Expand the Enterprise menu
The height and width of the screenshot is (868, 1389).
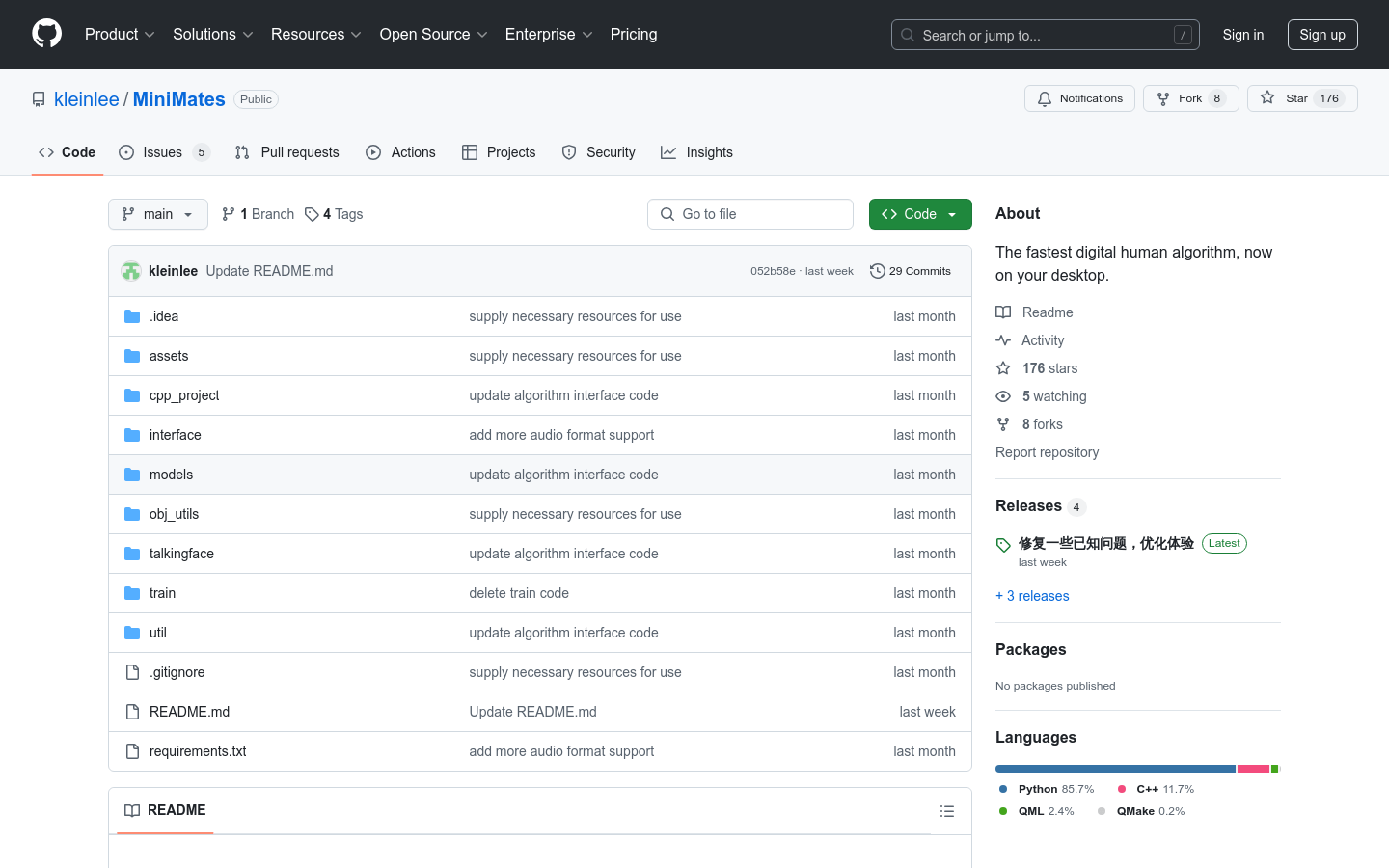click(x=549, y=34)
